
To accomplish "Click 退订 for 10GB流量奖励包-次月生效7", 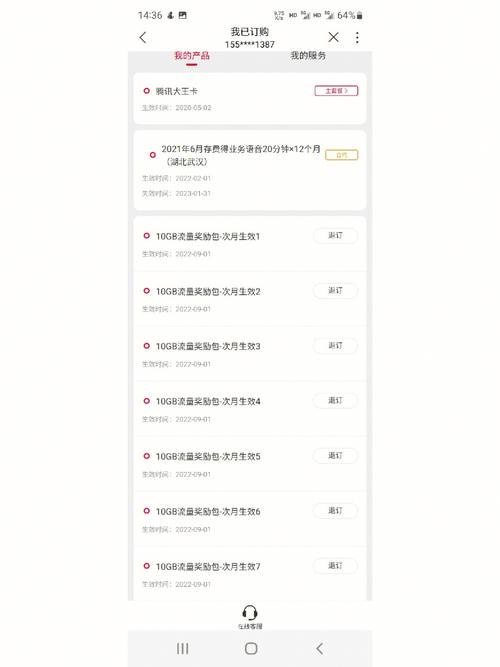I will point(335,566).
